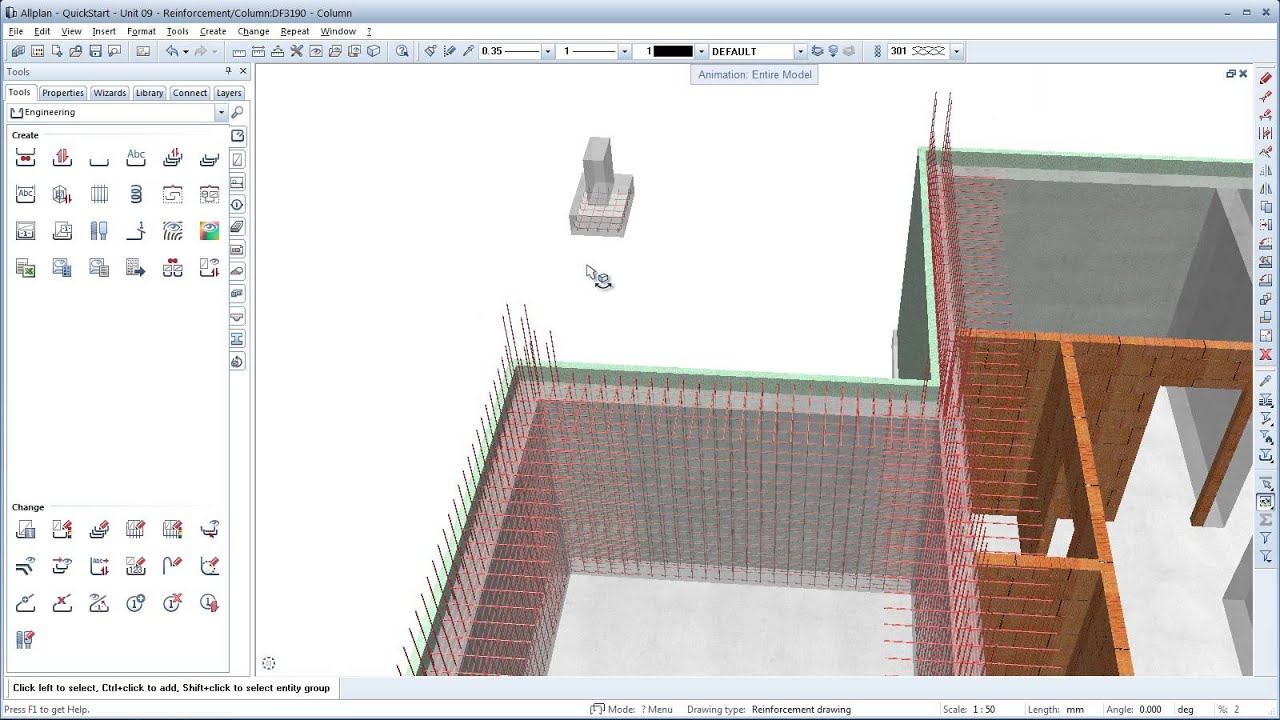Switch to the Properties tab
This screenshot has width=1280, height=720.
[63, 93]
